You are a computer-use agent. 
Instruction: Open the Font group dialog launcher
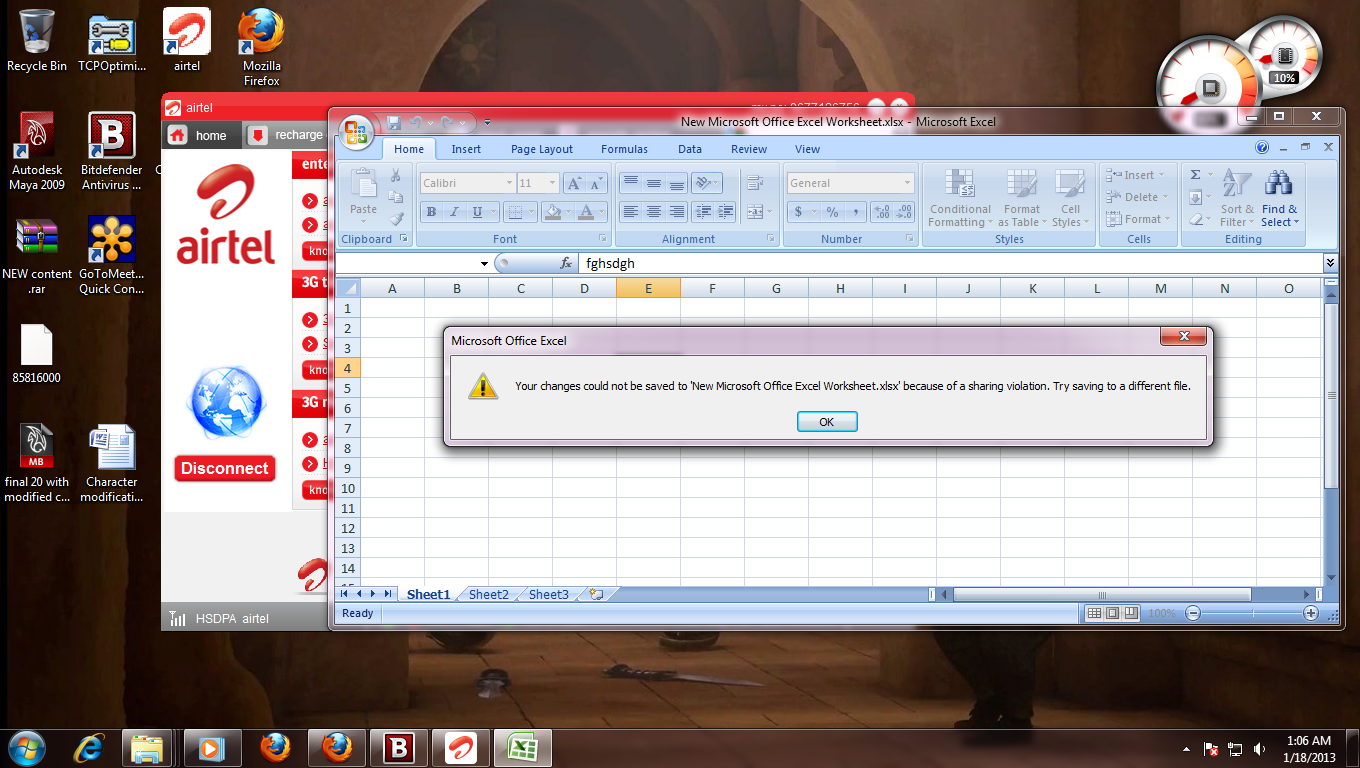click(603, 239)
